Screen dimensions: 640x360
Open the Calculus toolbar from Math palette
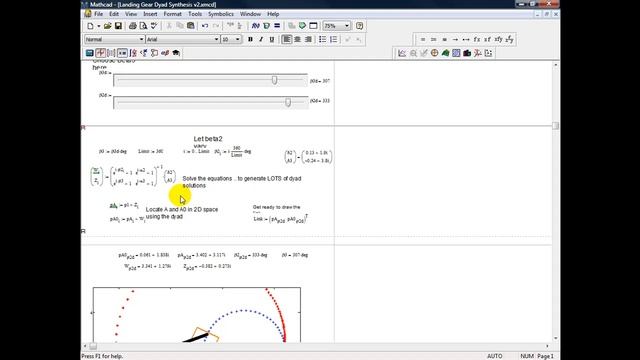click(133, 53)
